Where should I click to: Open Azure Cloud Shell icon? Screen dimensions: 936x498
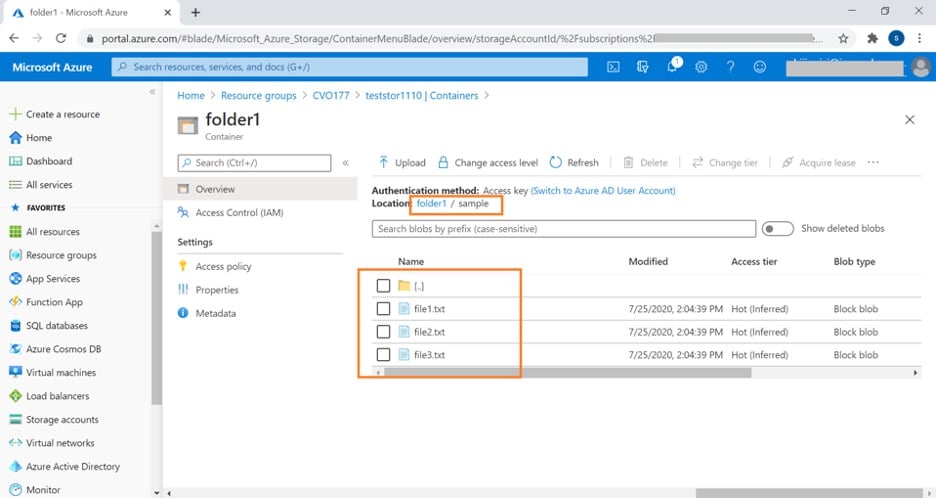[614, 67]
